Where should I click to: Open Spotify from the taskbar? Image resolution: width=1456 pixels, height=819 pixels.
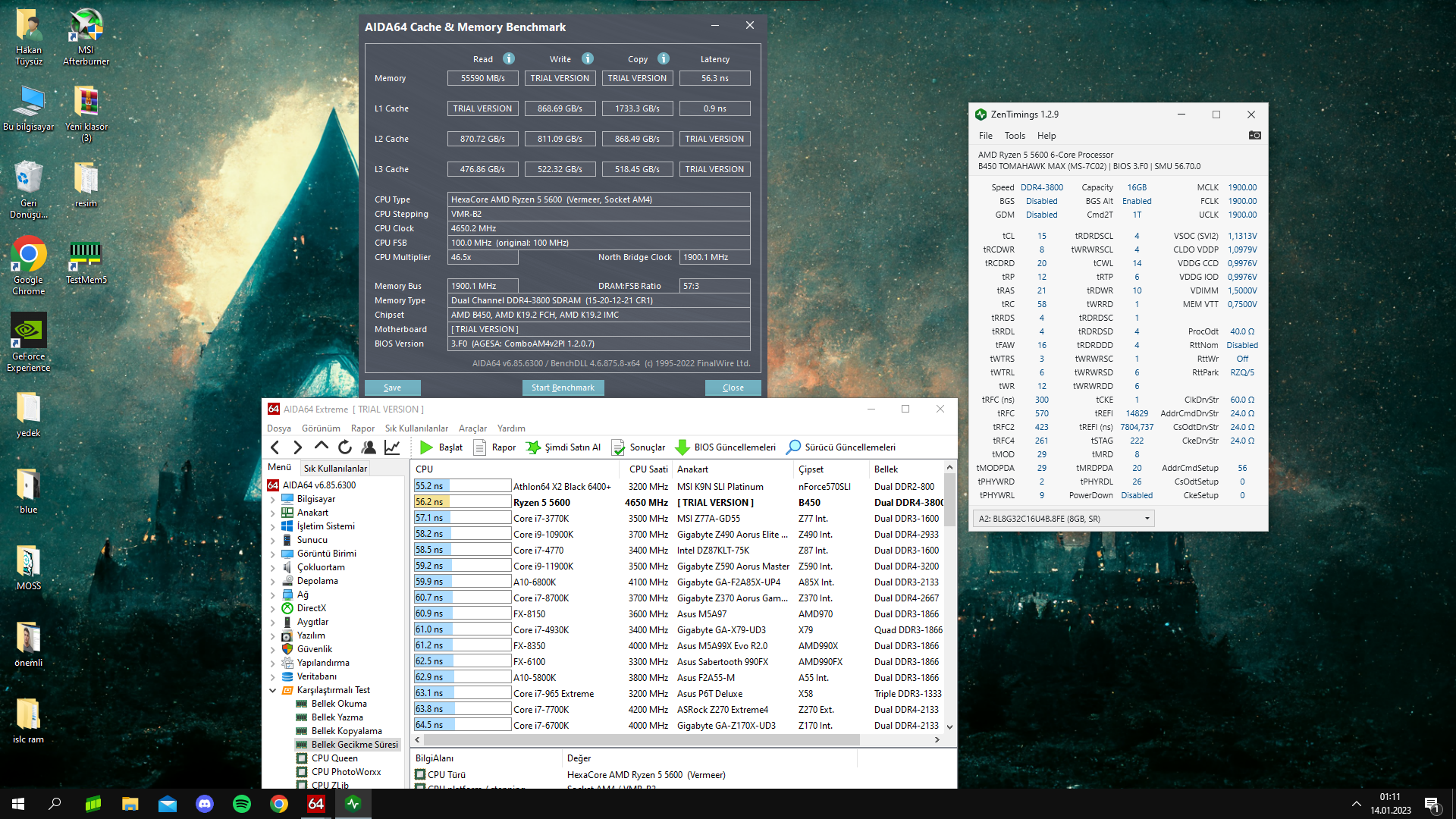pyautogui.click(x=242, y=804)
